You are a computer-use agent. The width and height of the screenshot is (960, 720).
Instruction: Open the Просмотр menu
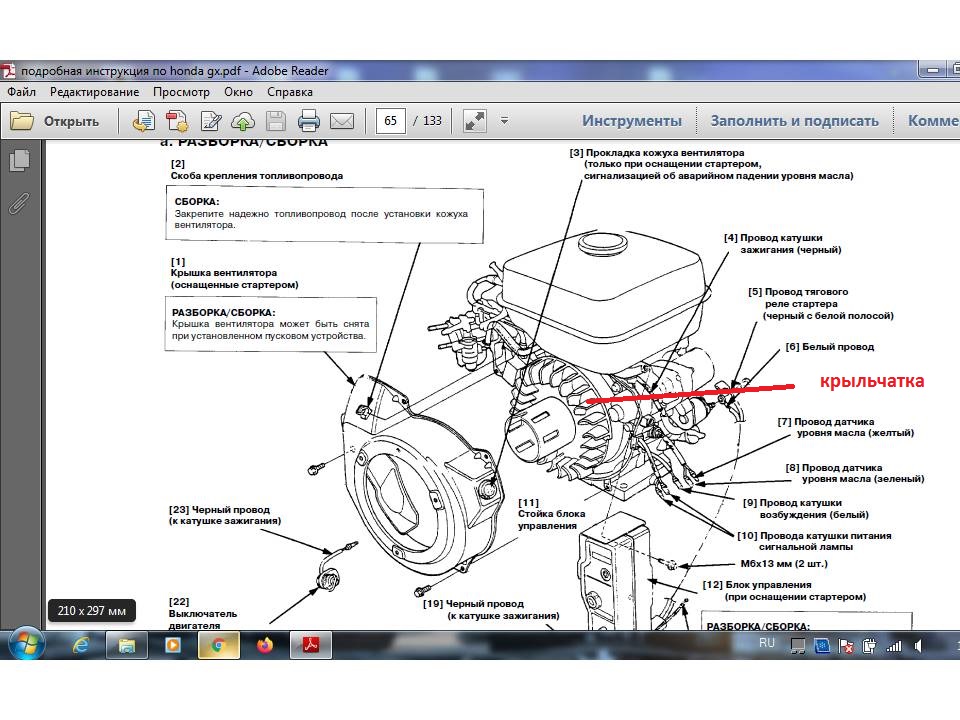pyautogui.click(x=181, y=92)
